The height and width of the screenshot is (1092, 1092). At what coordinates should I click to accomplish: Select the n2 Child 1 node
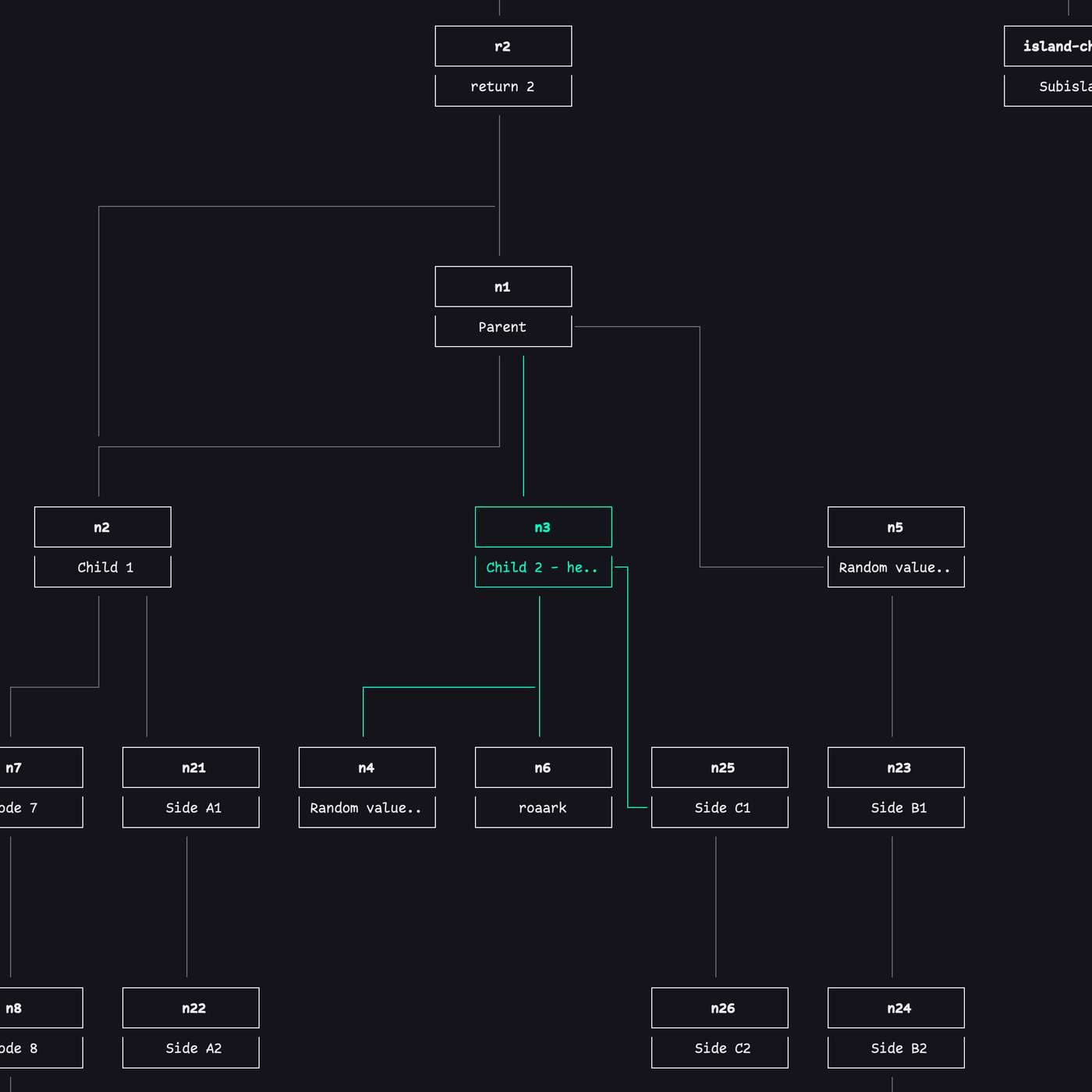tap(102, 526)
